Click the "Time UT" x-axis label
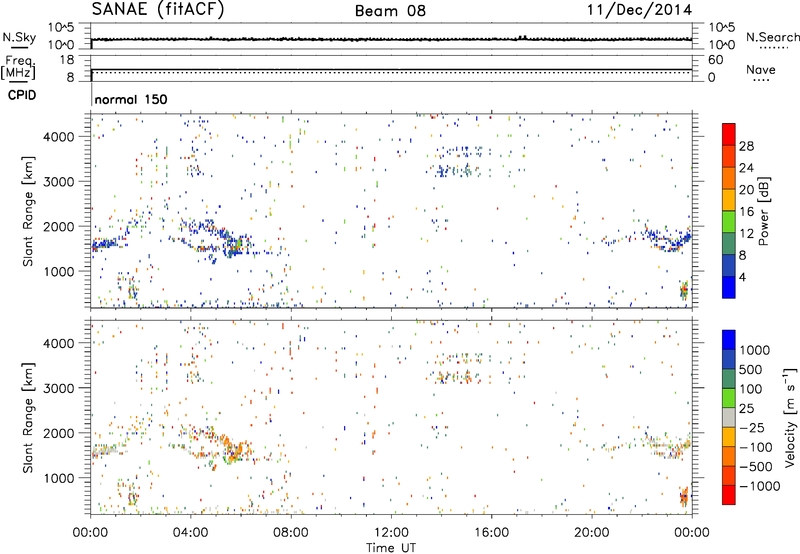This screenshot has height=554, width=800. click(391, 548)
